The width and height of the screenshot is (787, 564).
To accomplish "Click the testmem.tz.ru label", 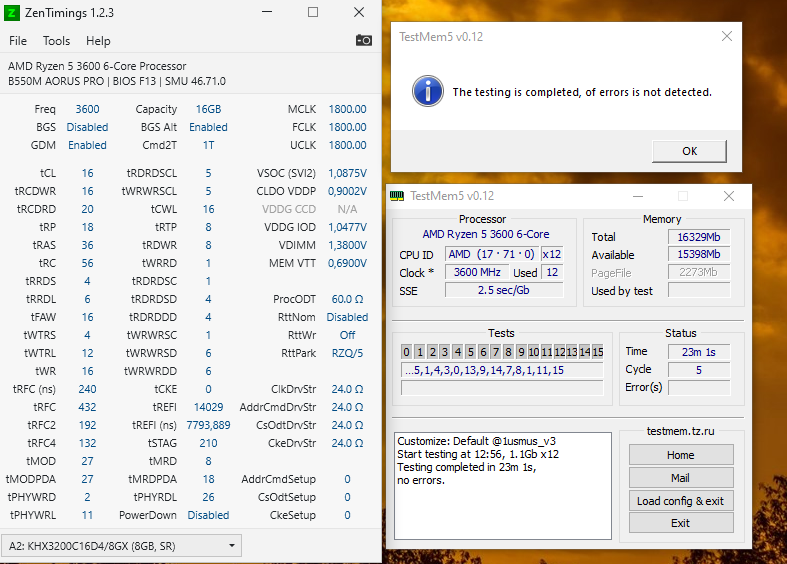I will click(681, 431).
